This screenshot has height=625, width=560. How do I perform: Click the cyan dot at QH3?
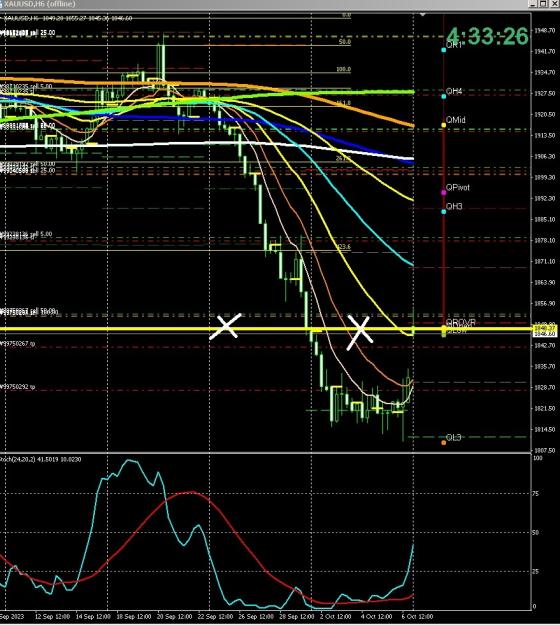point(444,212)
